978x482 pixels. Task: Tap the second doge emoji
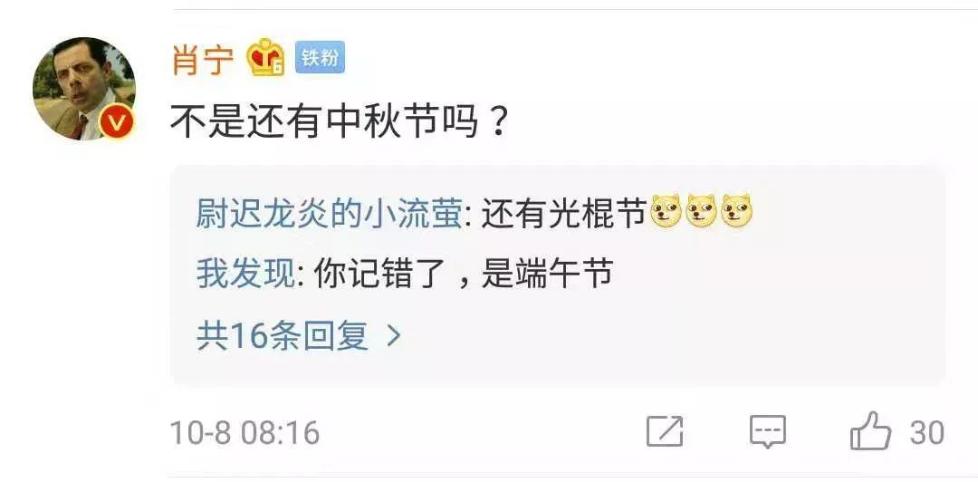pyautogui.click(x=701, y=211)
